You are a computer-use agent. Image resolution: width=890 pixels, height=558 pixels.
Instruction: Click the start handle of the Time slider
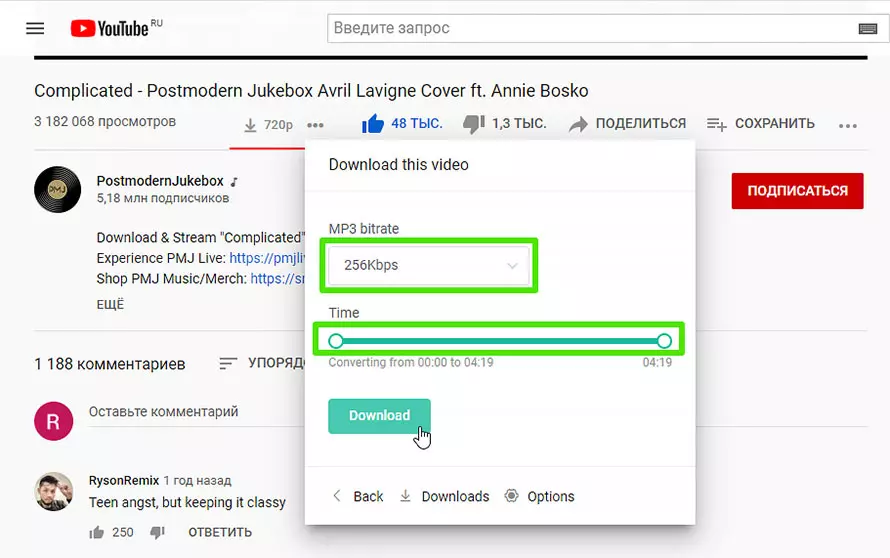point(335,341)
